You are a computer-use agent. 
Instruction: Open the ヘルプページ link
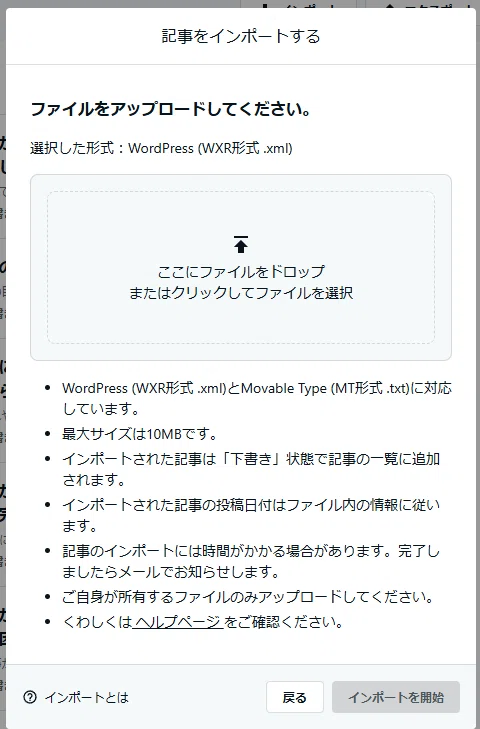pyautogui.click(x=178, y=622)
